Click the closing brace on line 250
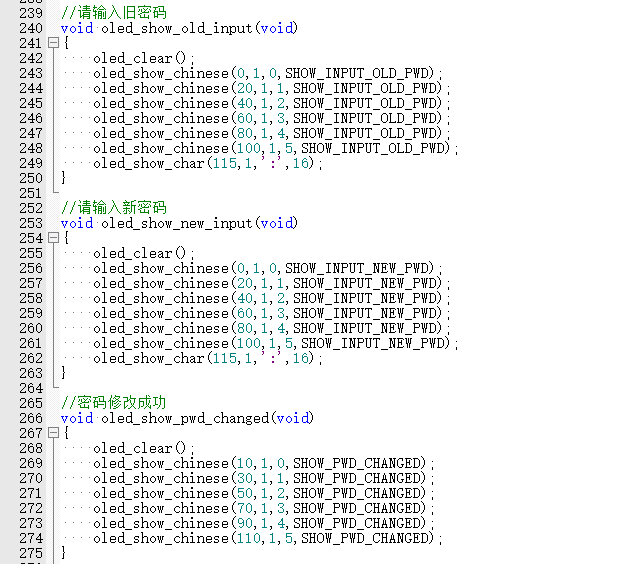Screen dimensions: 636x564 [63, 178]
